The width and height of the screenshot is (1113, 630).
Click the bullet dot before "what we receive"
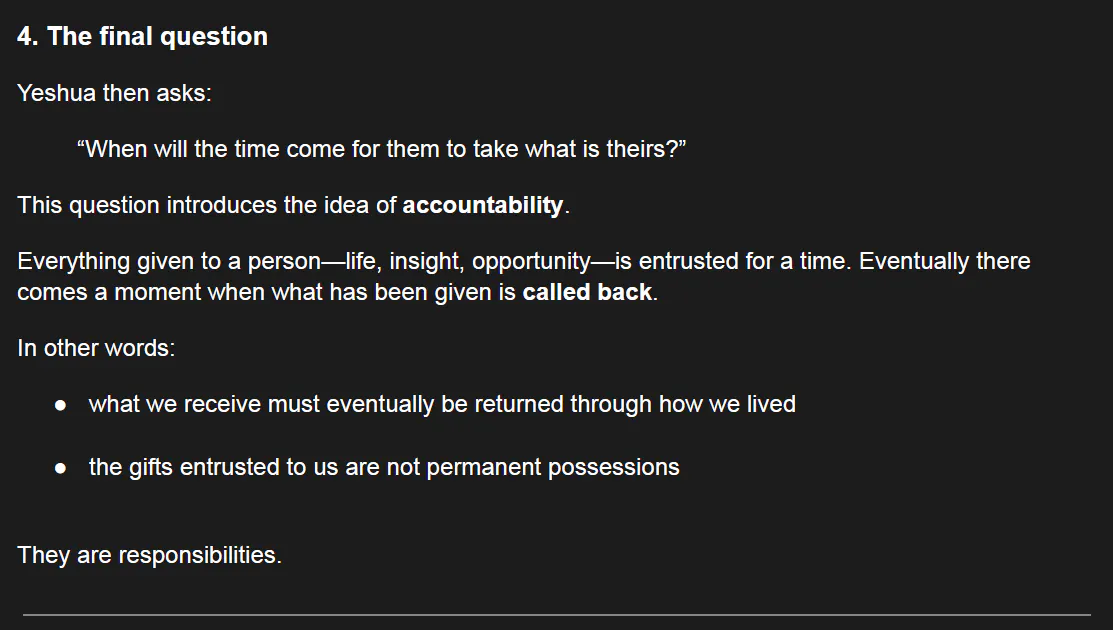tap(61, 405)
